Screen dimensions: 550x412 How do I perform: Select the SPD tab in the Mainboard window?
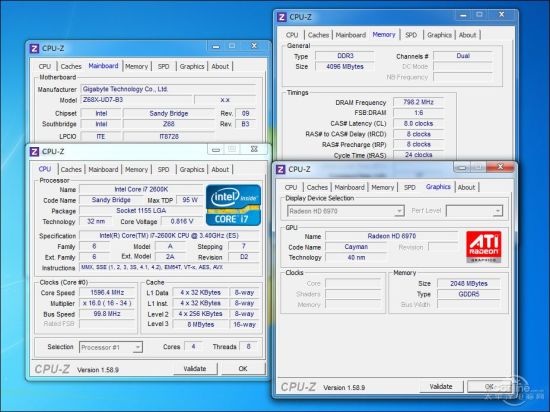[163, 66]
